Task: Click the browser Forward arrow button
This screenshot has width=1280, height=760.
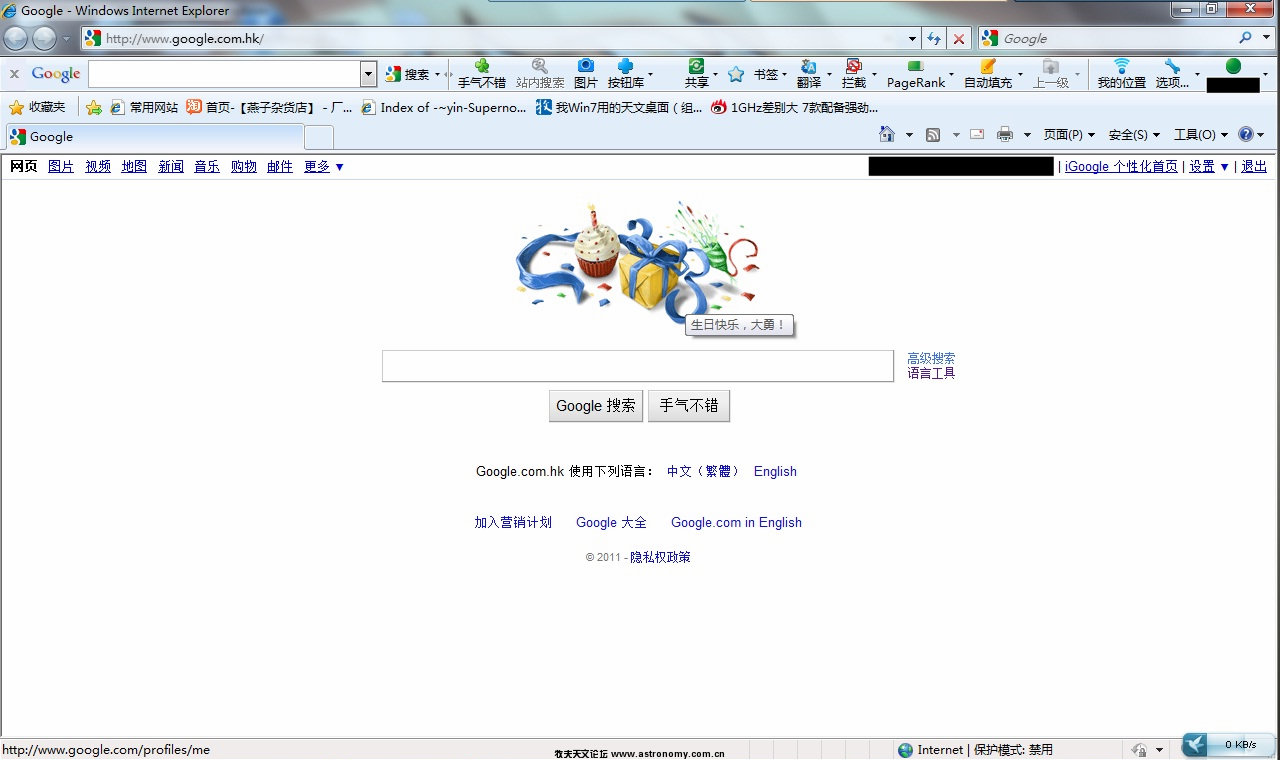Action: (45, 38)
